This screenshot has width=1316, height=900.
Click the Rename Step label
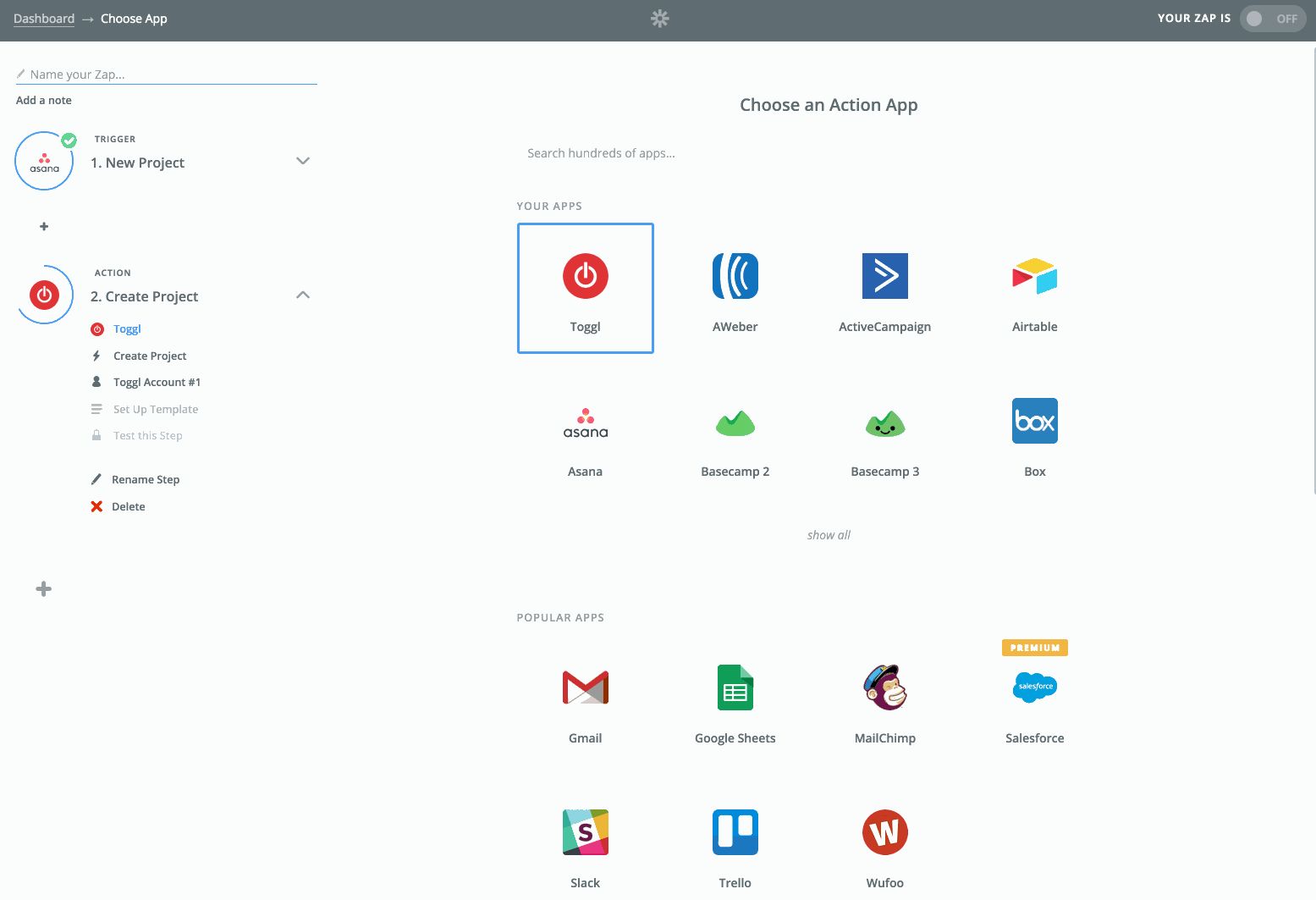tap(146, 479)
